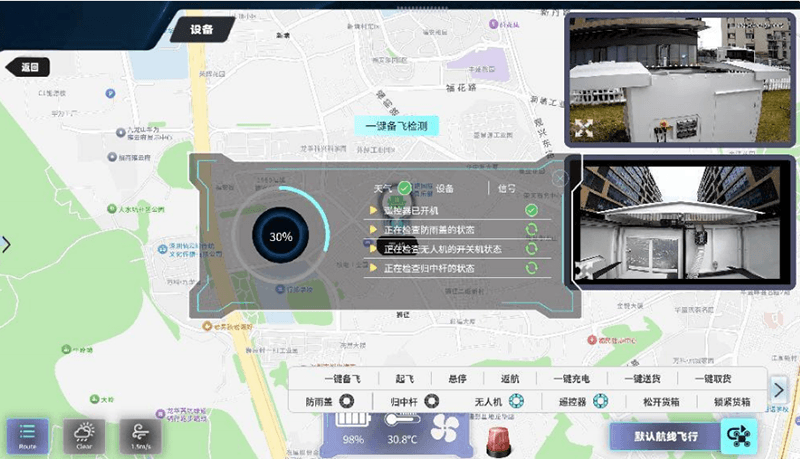Click refresh icon for 无人机开关机 status check
800x459 pixels.
[x=531, y=248]
